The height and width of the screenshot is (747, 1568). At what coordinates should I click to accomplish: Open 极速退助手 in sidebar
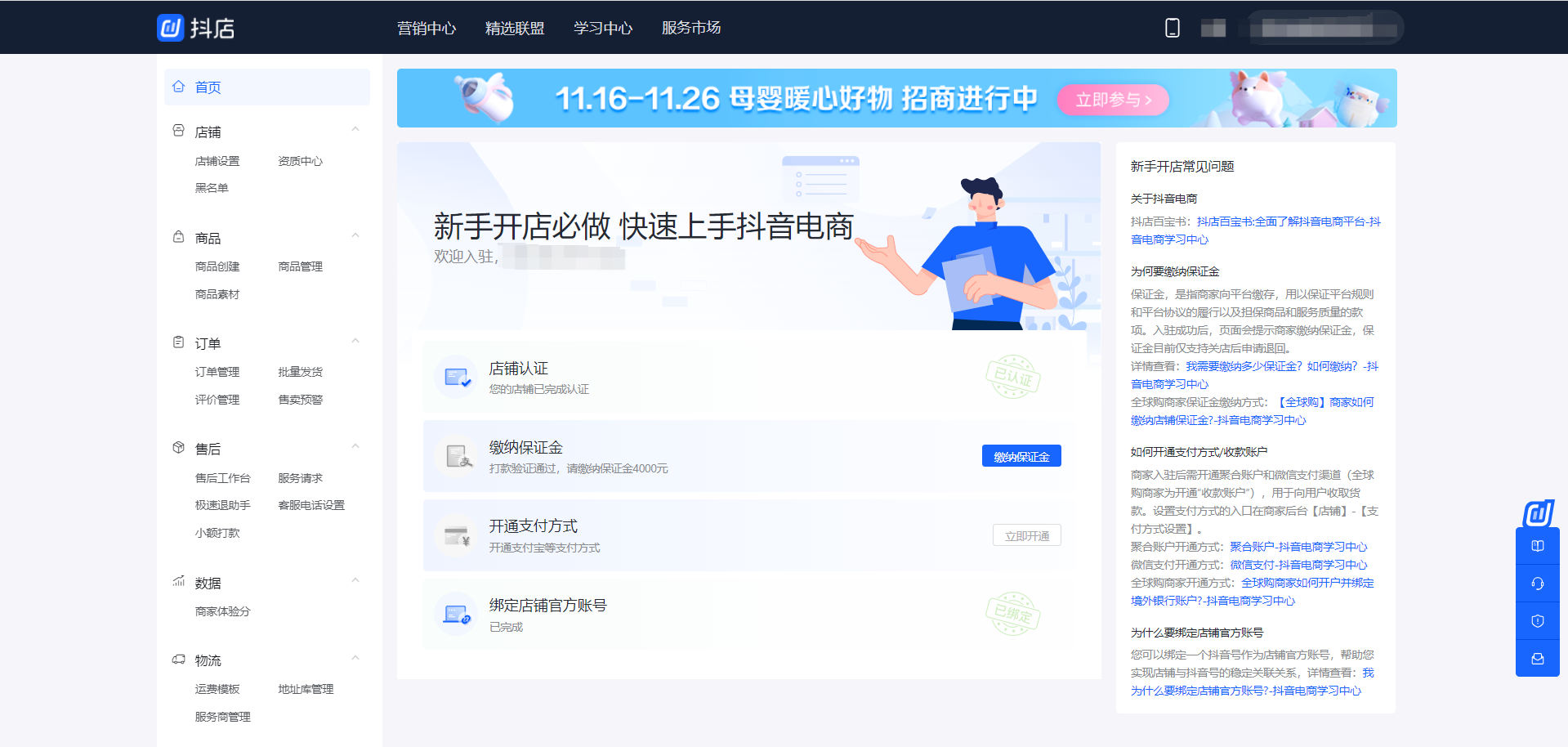[222, 505]
